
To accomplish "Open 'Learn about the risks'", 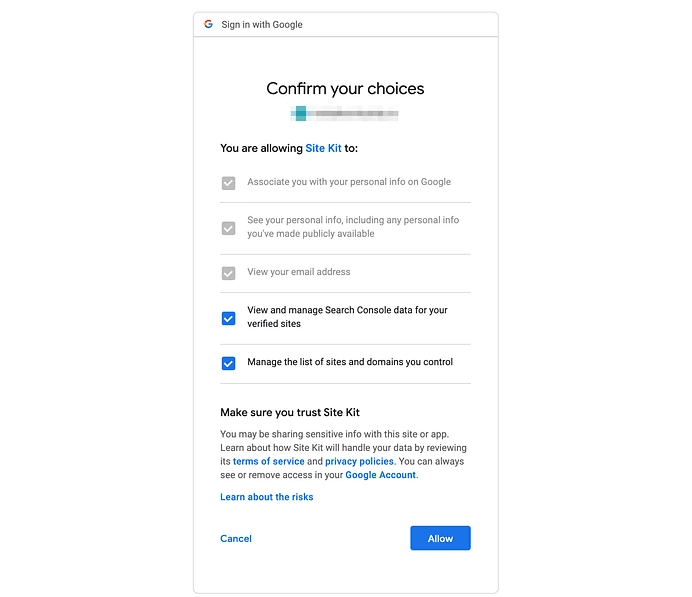I will pyautogui.click(x=266, y=497).
